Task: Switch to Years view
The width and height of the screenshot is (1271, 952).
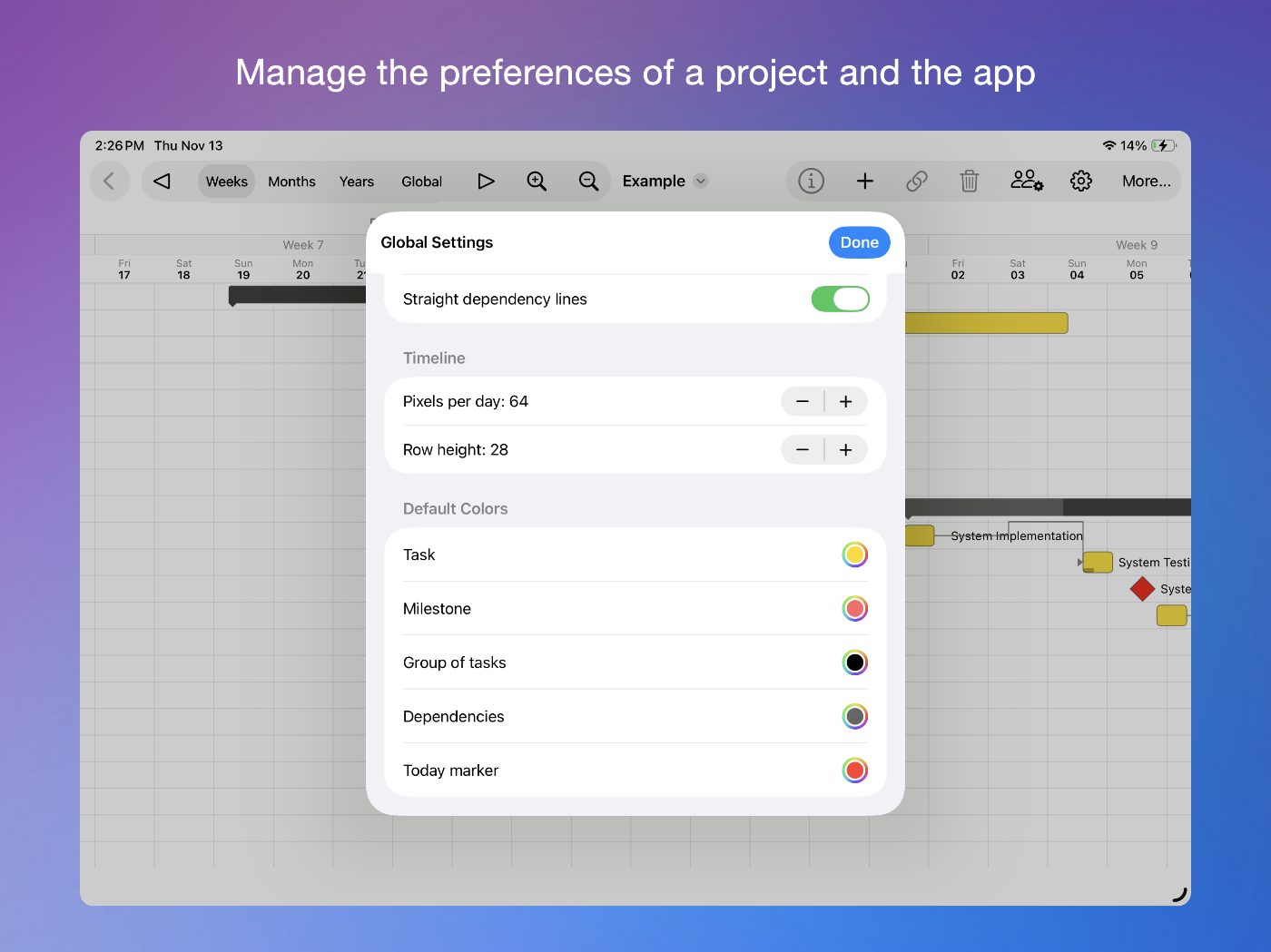Action: 357,182
